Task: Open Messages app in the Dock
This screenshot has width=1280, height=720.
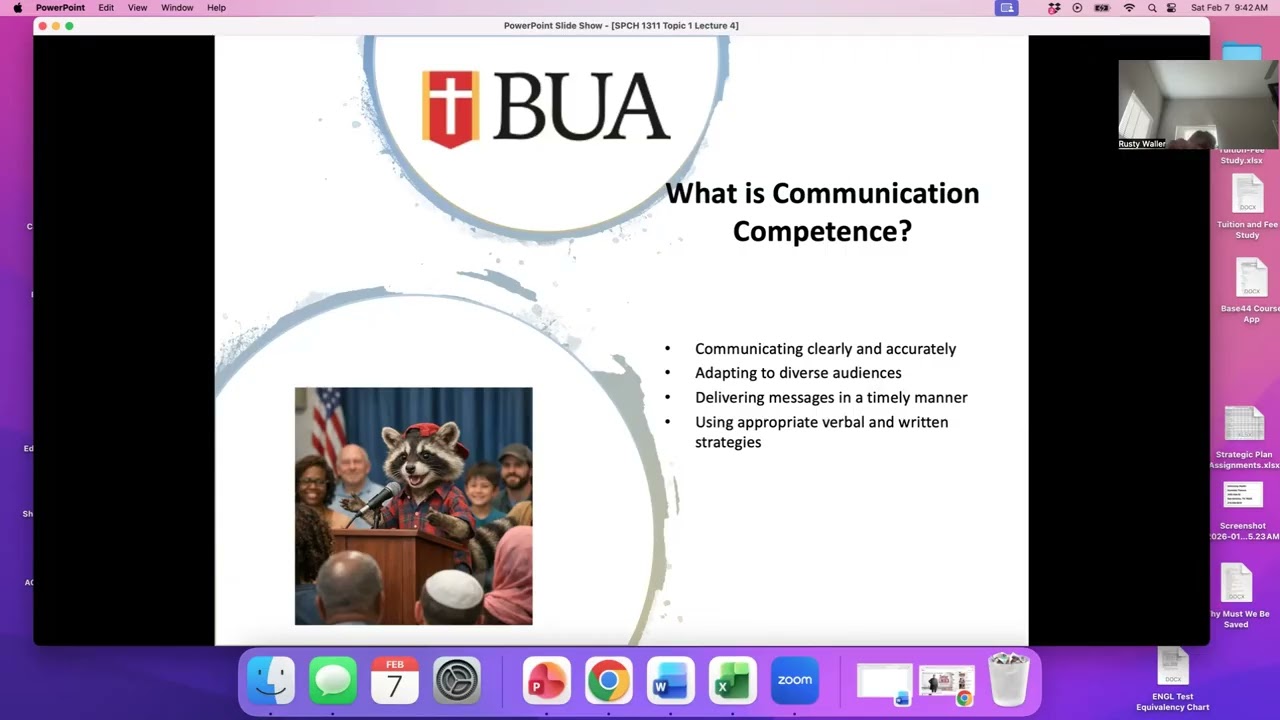Action: pyautogui.click(x=333, y=680)
